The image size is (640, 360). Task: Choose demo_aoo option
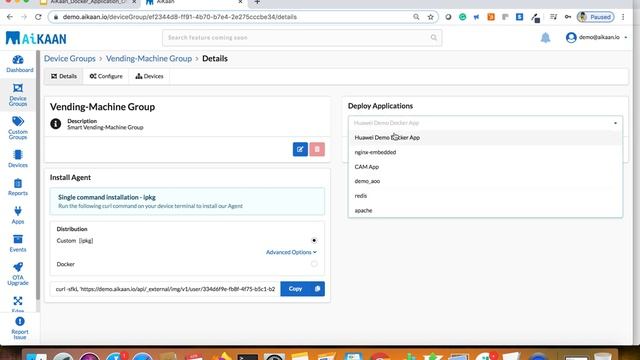[x=485, y=181]
